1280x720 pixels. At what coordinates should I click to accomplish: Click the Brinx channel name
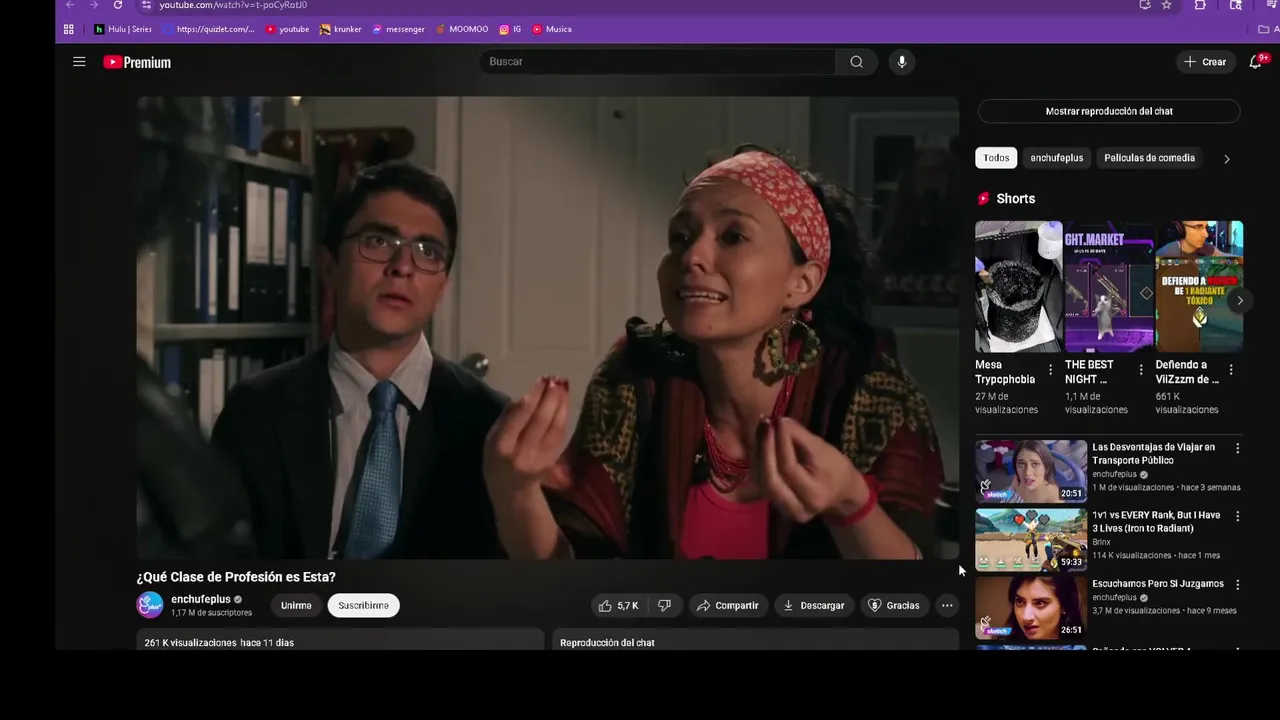coord(1101,542)
